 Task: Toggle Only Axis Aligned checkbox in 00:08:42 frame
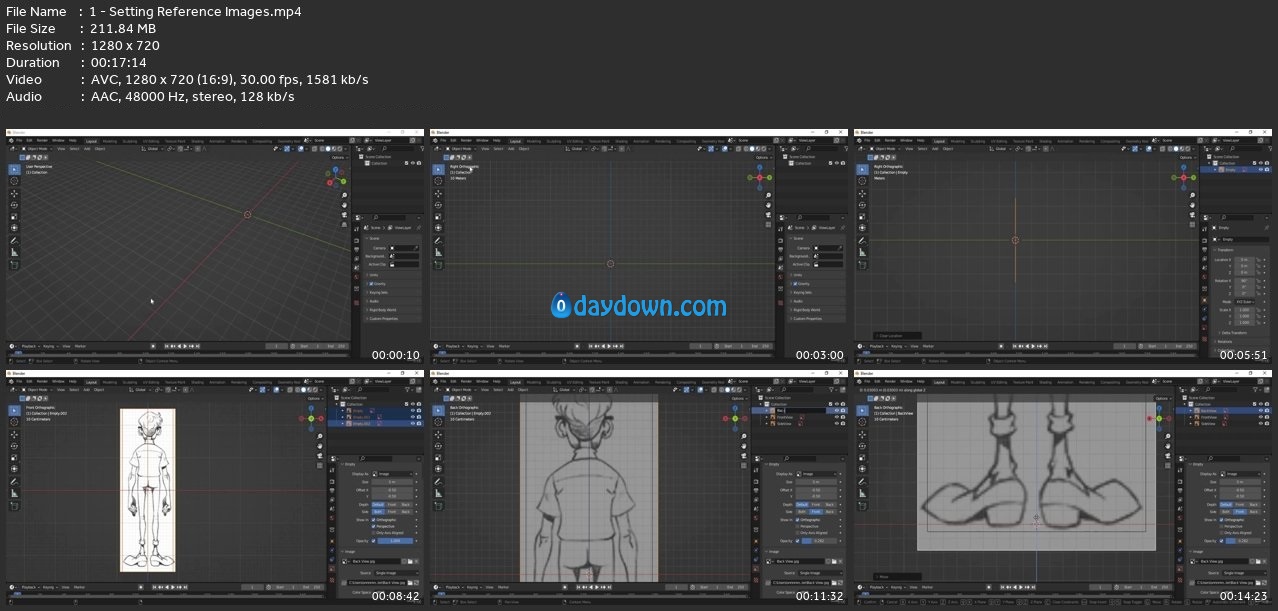click(373, 533)
